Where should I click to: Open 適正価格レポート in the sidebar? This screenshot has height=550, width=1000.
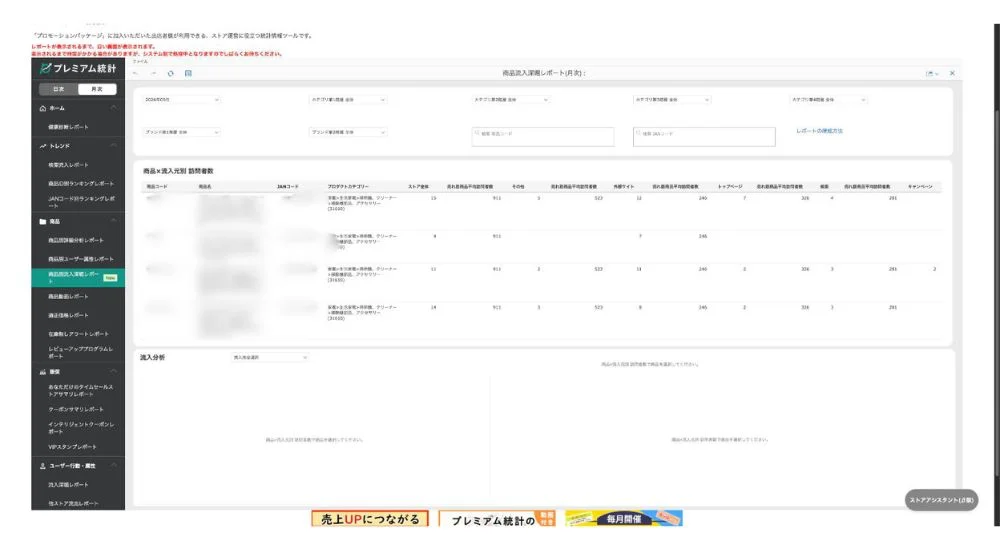[x=68, y=315]
